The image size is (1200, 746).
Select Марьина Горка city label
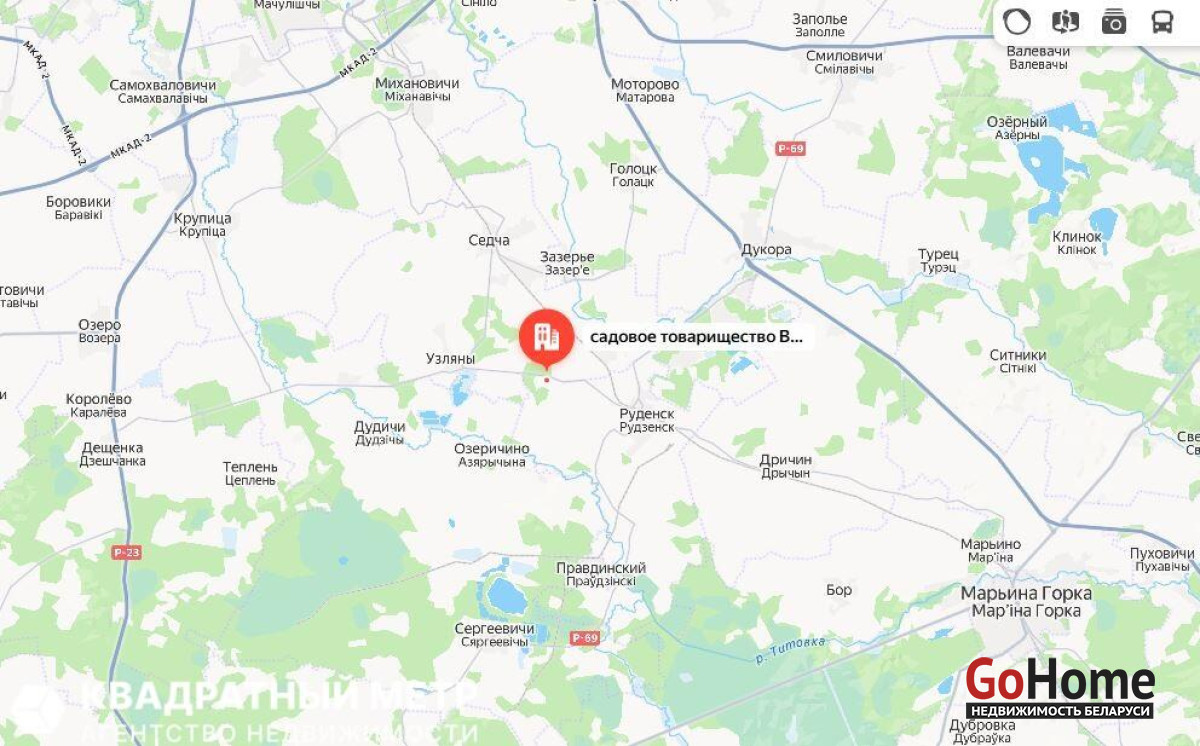click(x=1026, y=593)
